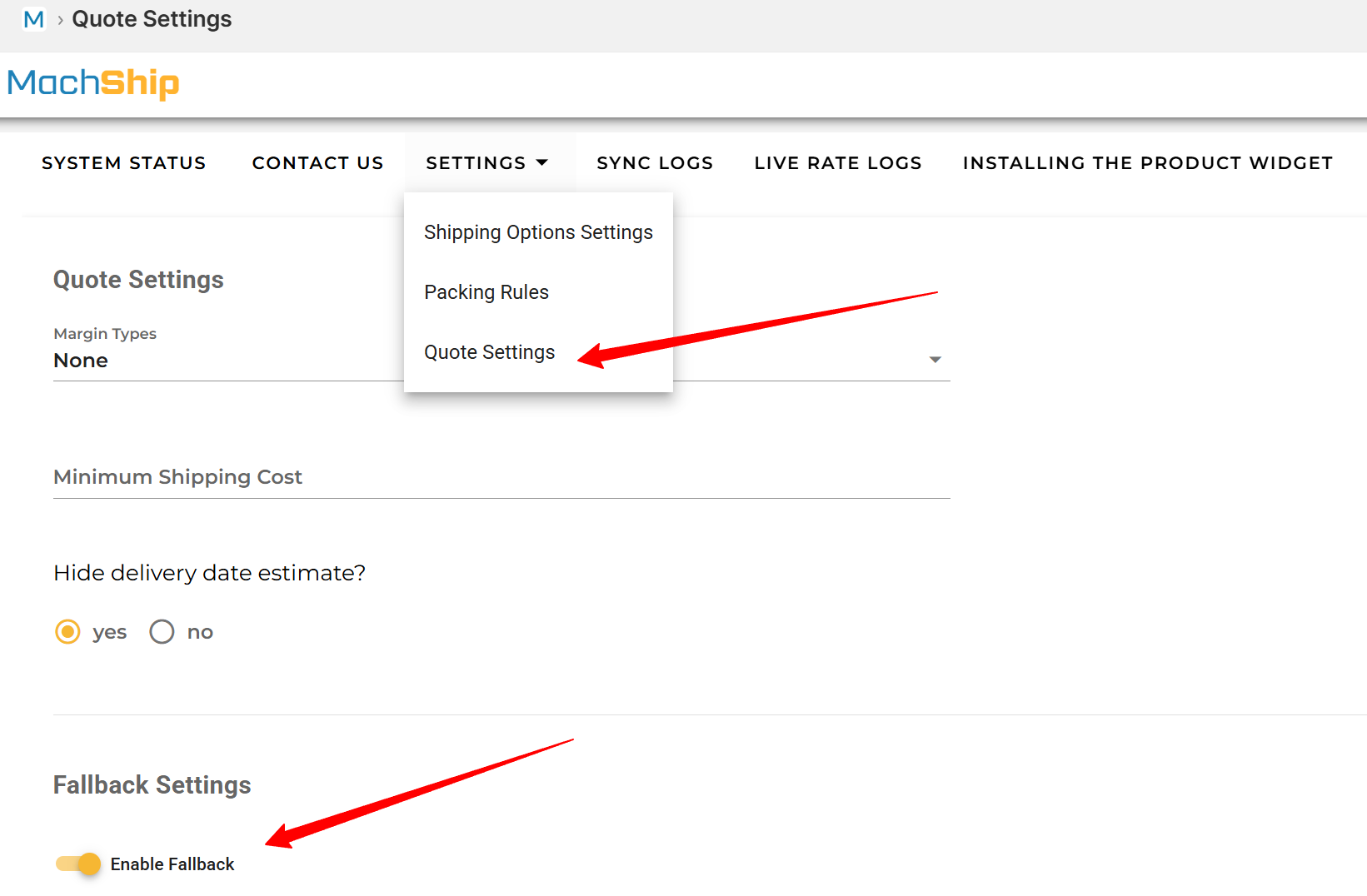Select the 'no' radio for hiding delivery estimate
1367x896 pixels.
tap(162, 632)
